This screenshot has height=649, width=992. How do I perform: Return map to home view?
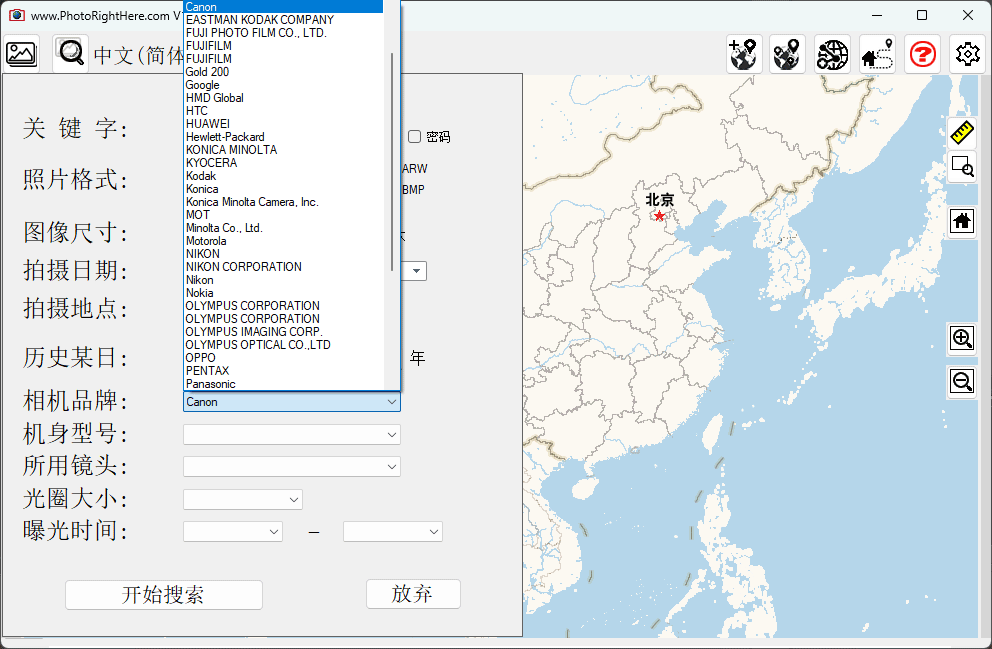tap(962, 221)
